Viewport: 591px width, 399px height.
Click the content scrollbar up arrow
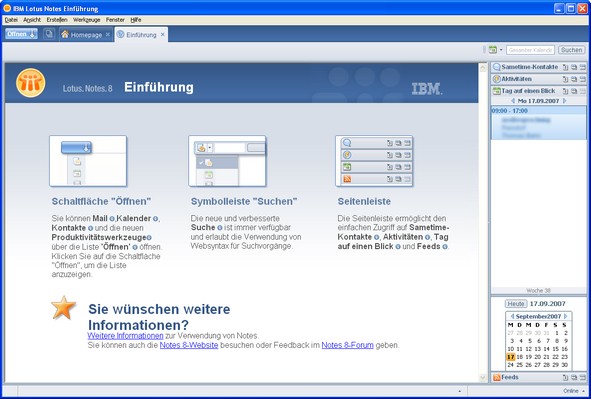point(483,68)
